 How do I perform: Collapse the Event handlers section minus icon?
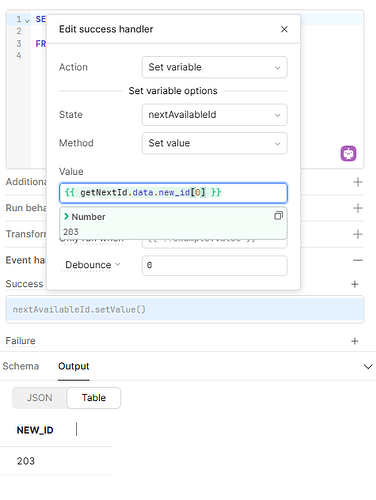pyautogui.click(x=358, y=260)
